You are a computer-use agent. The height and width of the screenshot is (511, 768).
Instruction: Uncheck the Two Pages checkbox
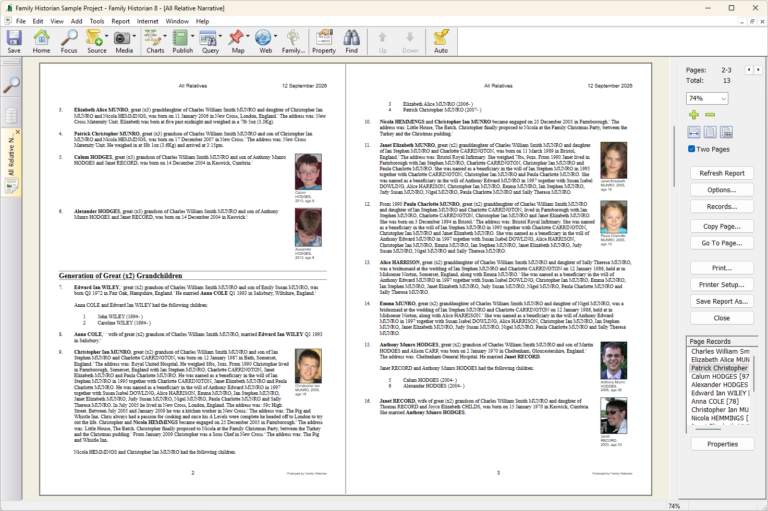[691, 149]
